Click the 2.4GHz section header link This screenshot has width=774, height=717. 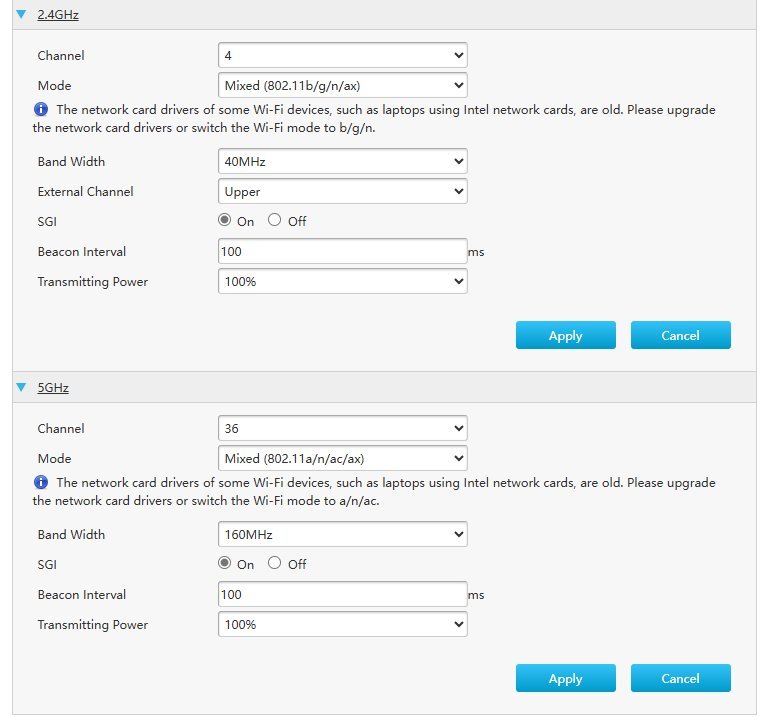coord(59,15)
